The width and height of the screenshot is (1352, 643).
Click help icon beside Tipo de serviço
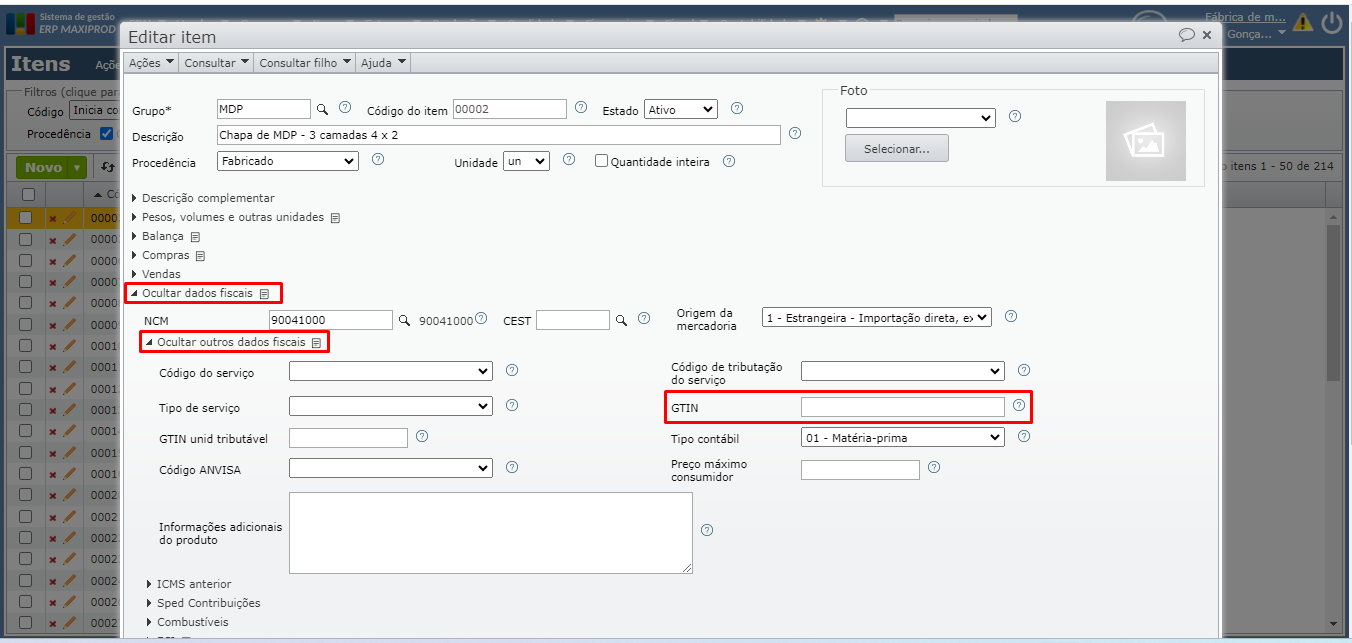point(512,405)
